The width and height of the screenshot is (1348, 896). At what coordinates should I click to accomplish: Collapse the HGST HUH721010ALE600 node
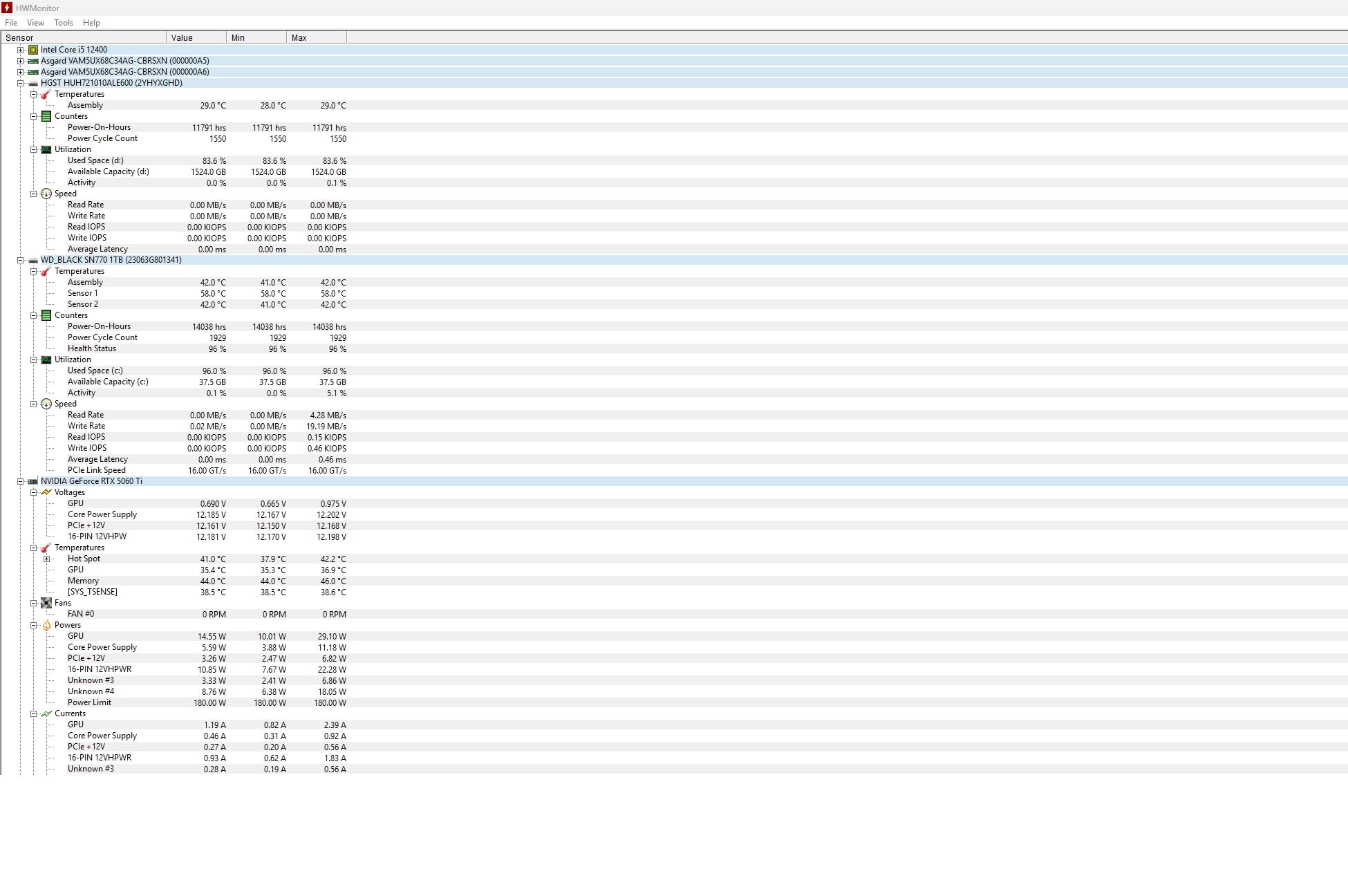pyautogui.click(x=21, y=83)
